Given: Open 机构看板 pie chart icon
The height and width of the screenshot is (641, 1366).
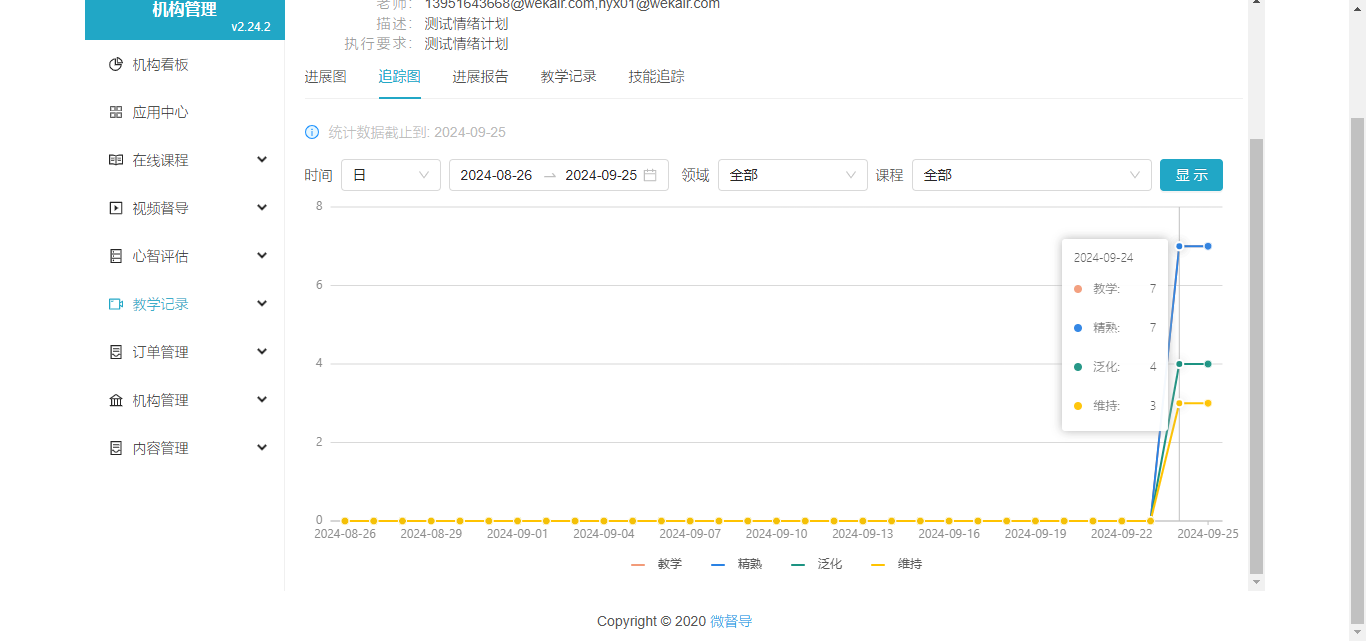Looking at the screenshot, I should click(x=116, y=65).
